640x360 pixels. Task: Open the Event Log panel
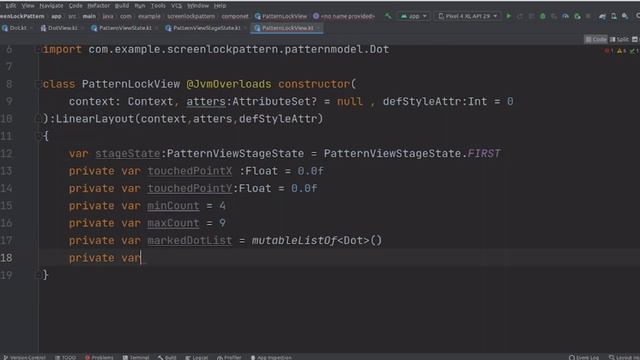coord(584,357)
